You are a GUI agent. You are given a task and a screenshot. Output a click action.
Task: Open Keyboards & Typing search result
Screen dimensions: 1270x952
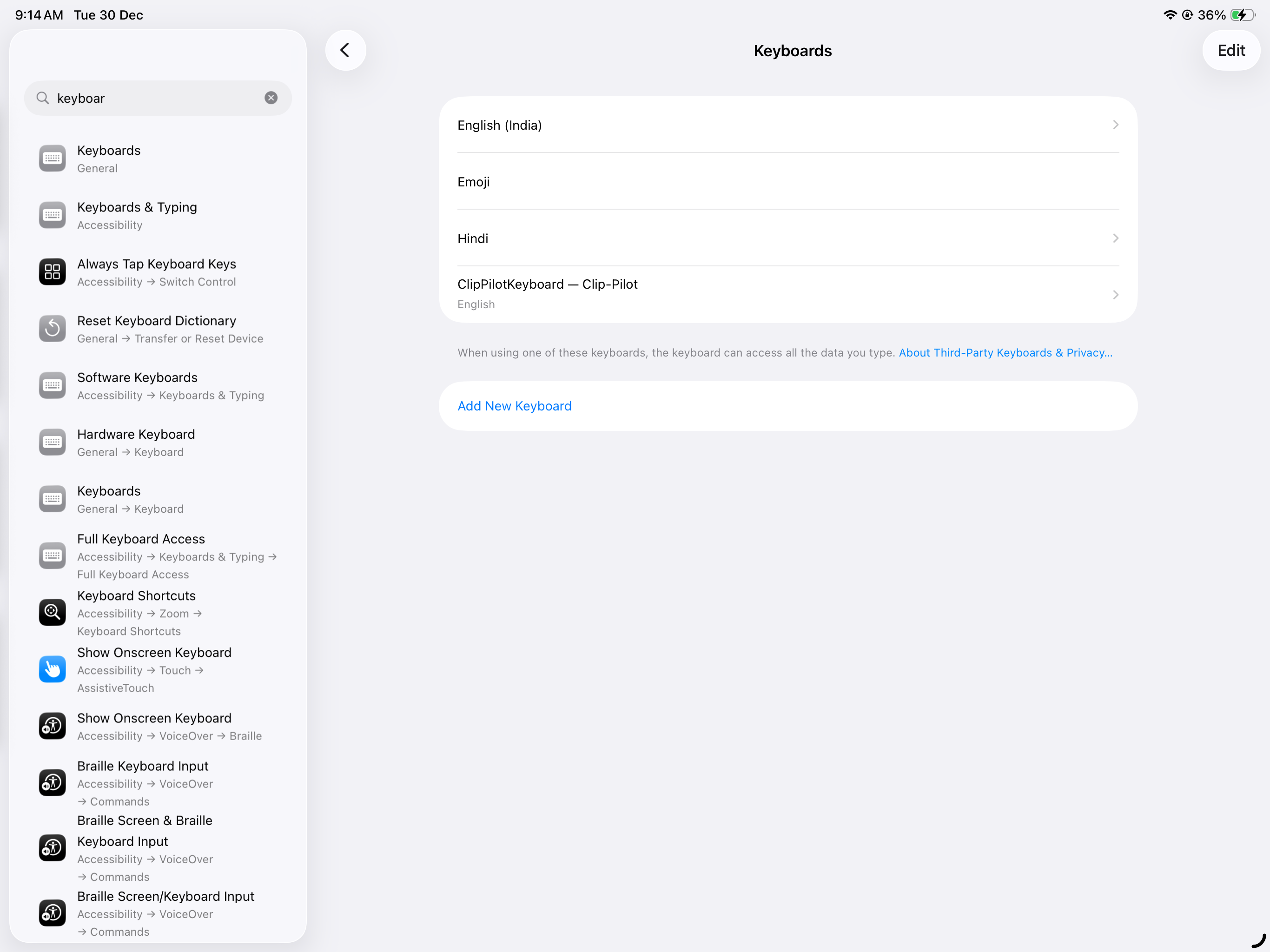point(158,216)
